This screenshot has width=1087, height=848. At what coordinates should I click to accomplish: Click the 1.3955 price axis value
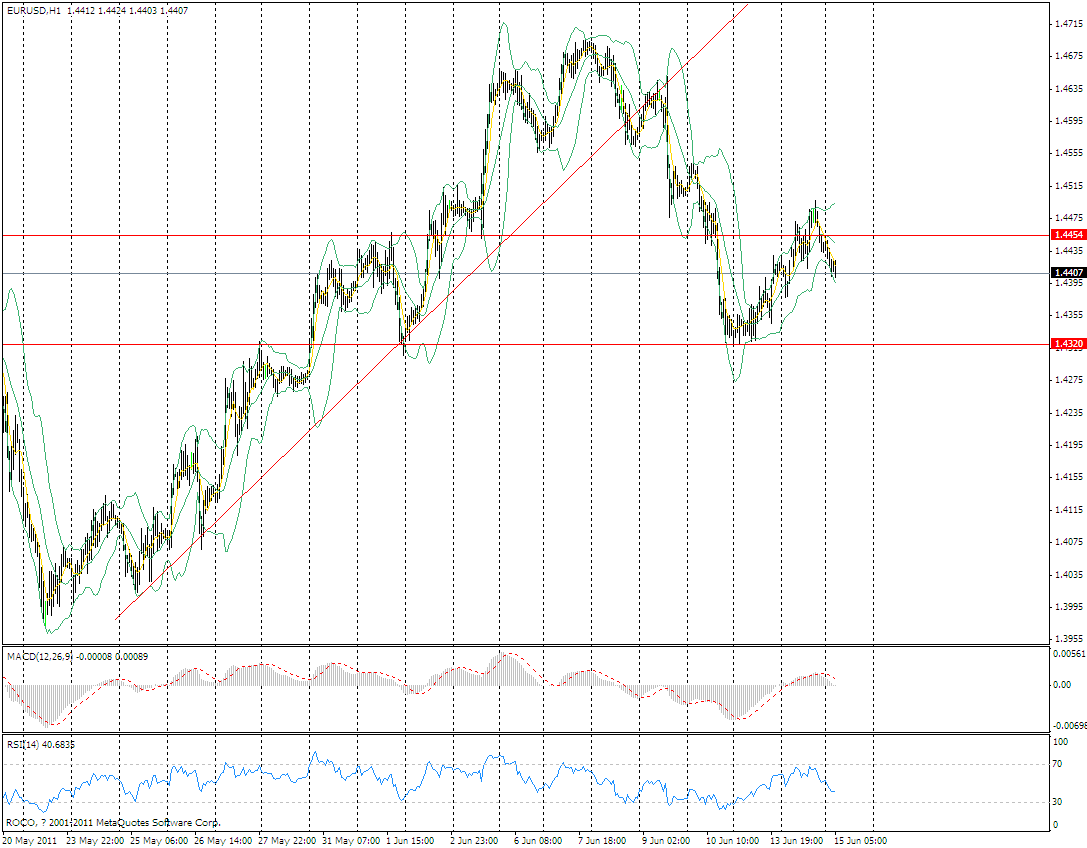coord(1068,639)
